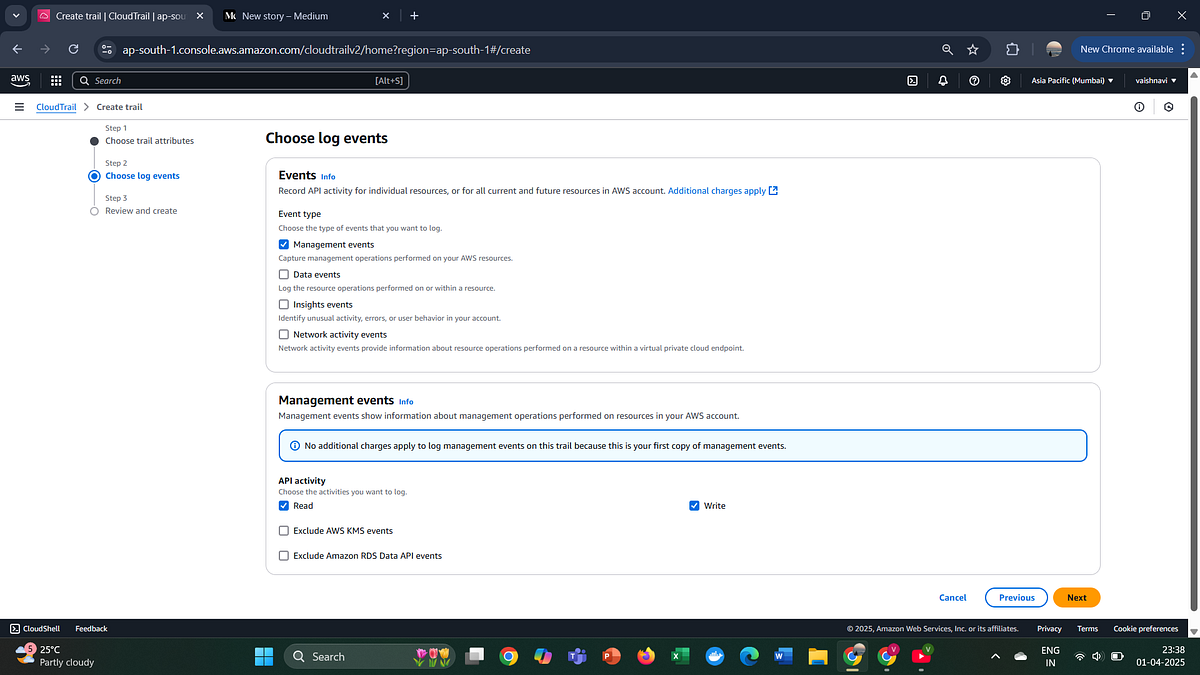Open the Info panel icon near top right
The width and height of the screenshot is (1200, 675).
(x=1139, y=107)
